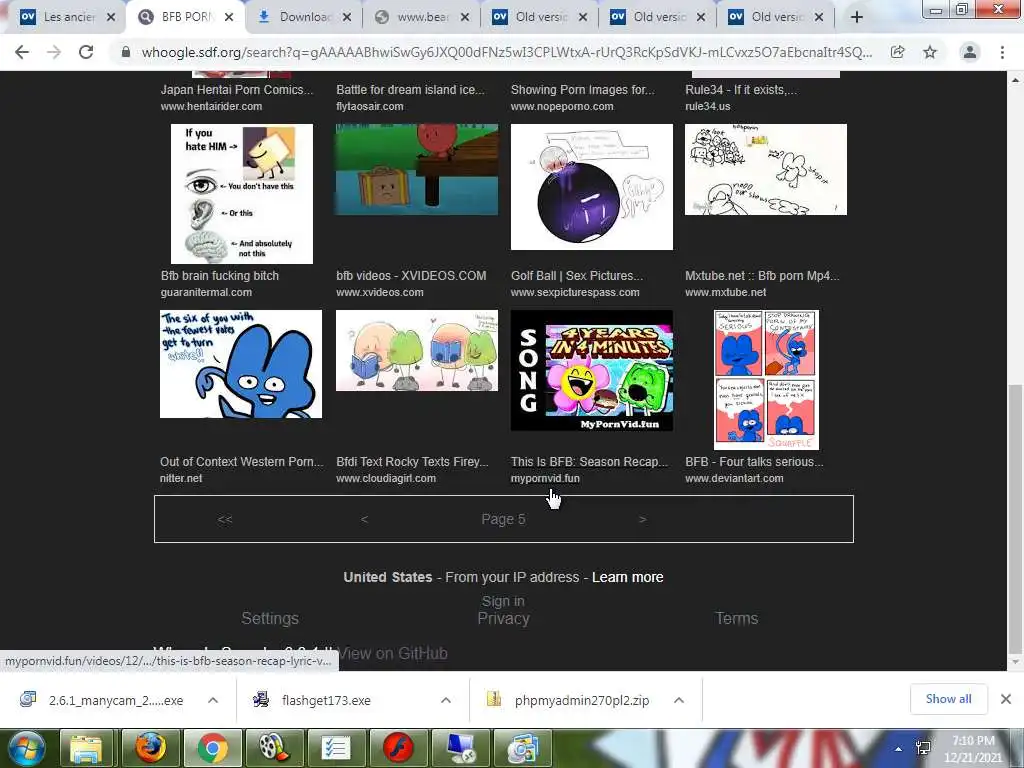The image size is (1024, 768).
Task: Click the page scrollbar thumb
Action: tap(1015, 517)
